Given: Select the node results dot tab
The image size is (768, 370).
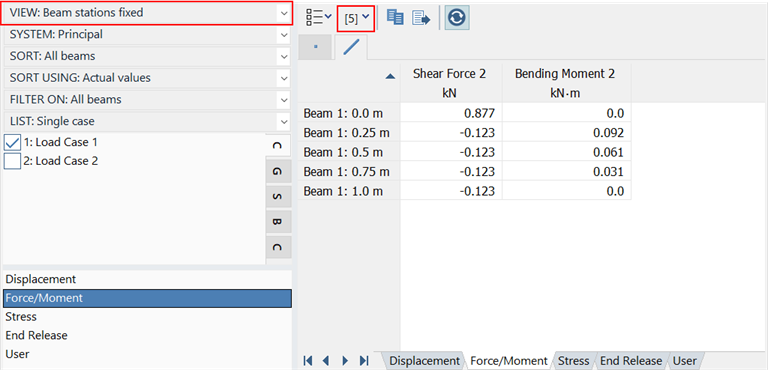Looking at the screenshot, I should click(315, 48).
